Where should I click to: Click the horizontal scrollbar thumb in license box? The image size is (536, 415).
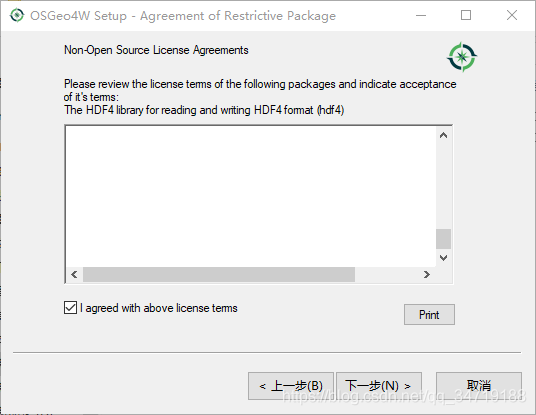pyautogui.click(x=219, y=275)
